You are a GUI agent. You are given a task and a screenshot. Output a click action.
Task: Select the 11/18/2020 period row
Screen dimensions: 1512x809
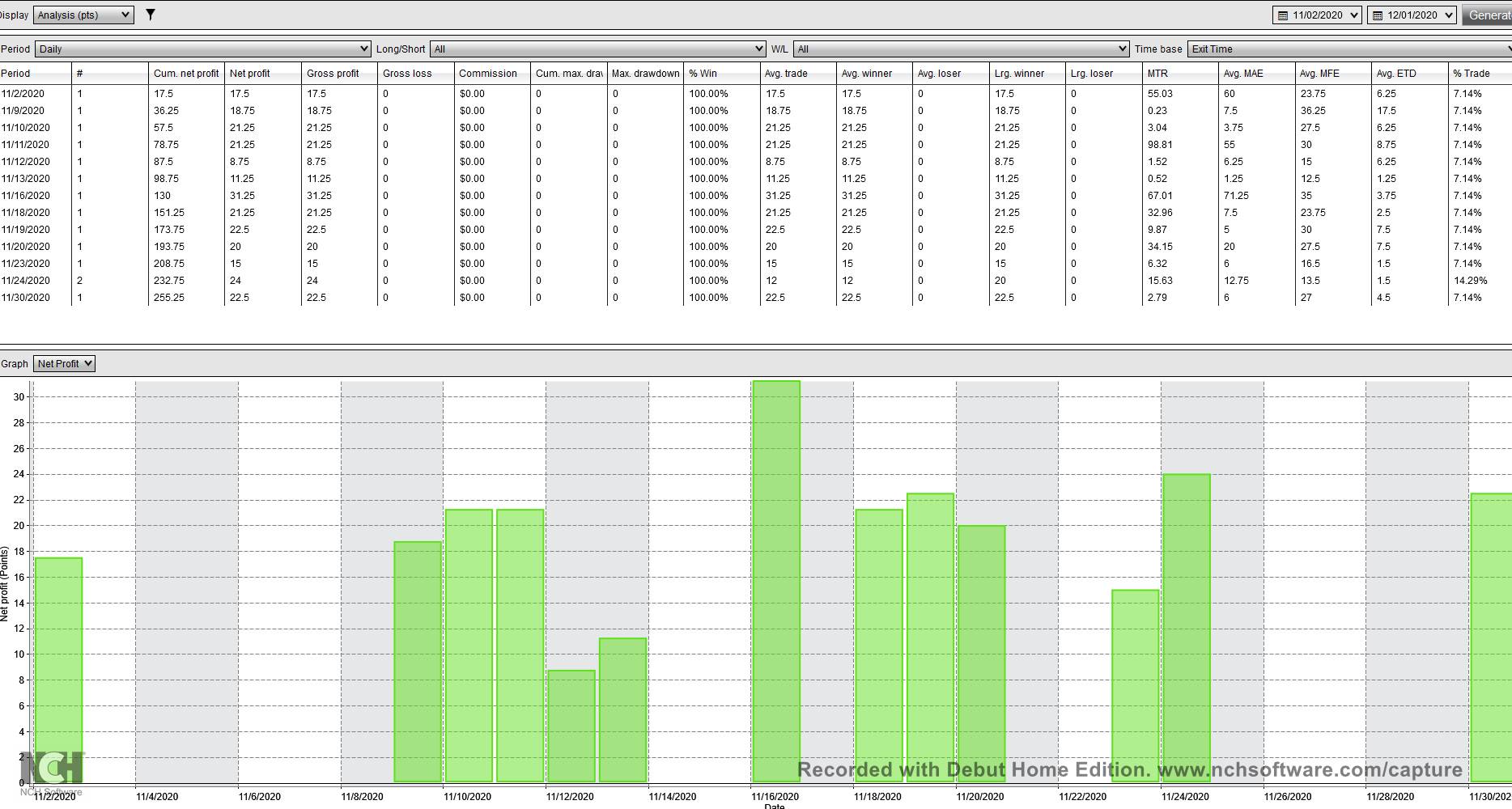[x=756, y=213]
